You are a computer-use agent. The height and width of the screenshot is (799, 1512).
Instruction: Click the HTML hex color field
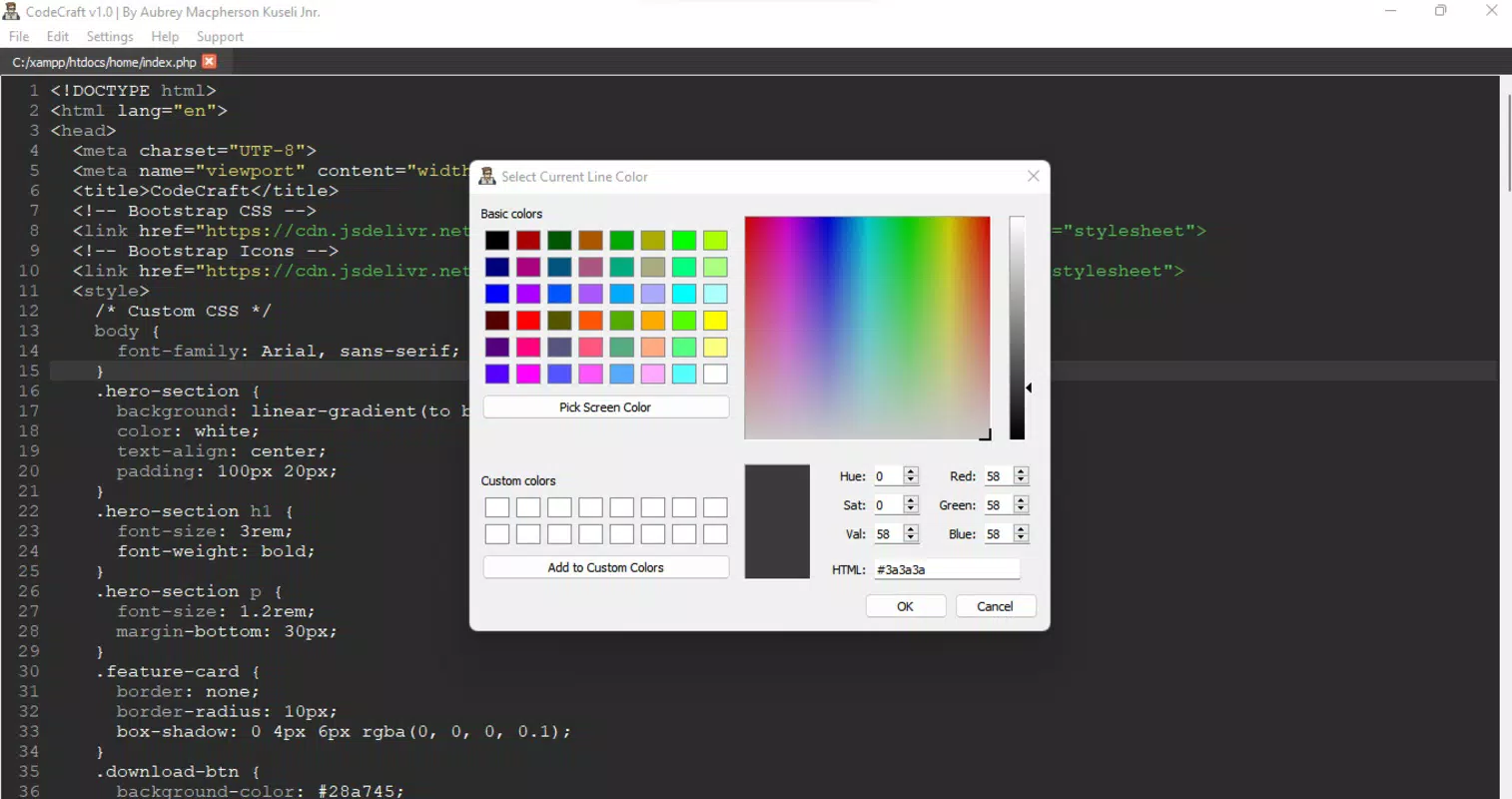947,569
